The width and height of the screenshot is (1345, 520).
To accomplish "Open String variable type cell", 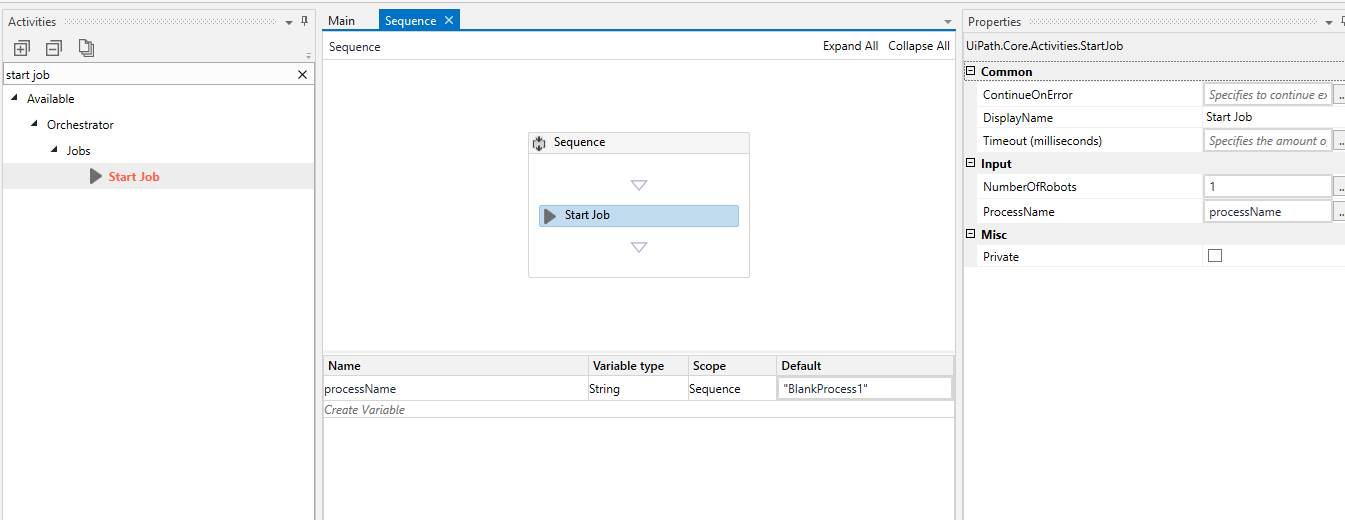I will (638, 389).
